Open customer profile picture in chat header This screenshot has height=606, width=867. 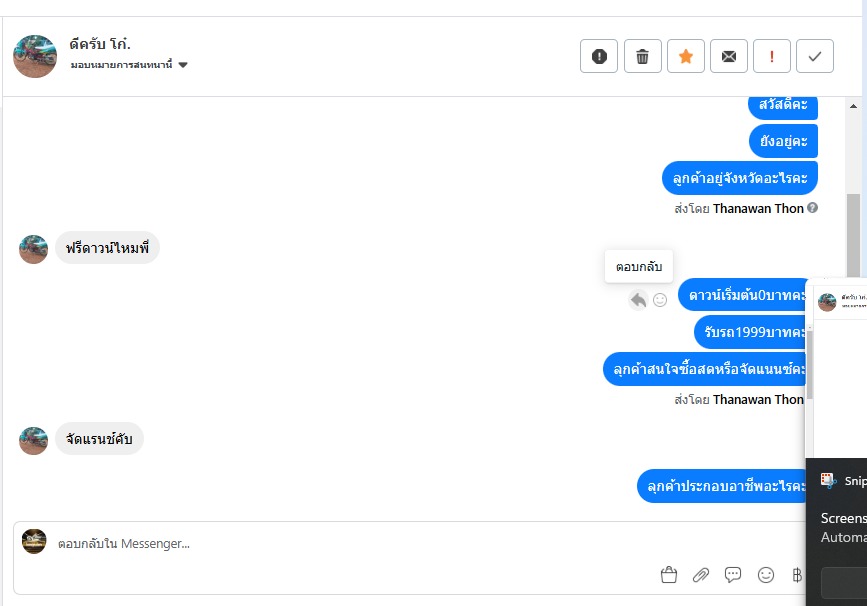[x=35, y=56]
